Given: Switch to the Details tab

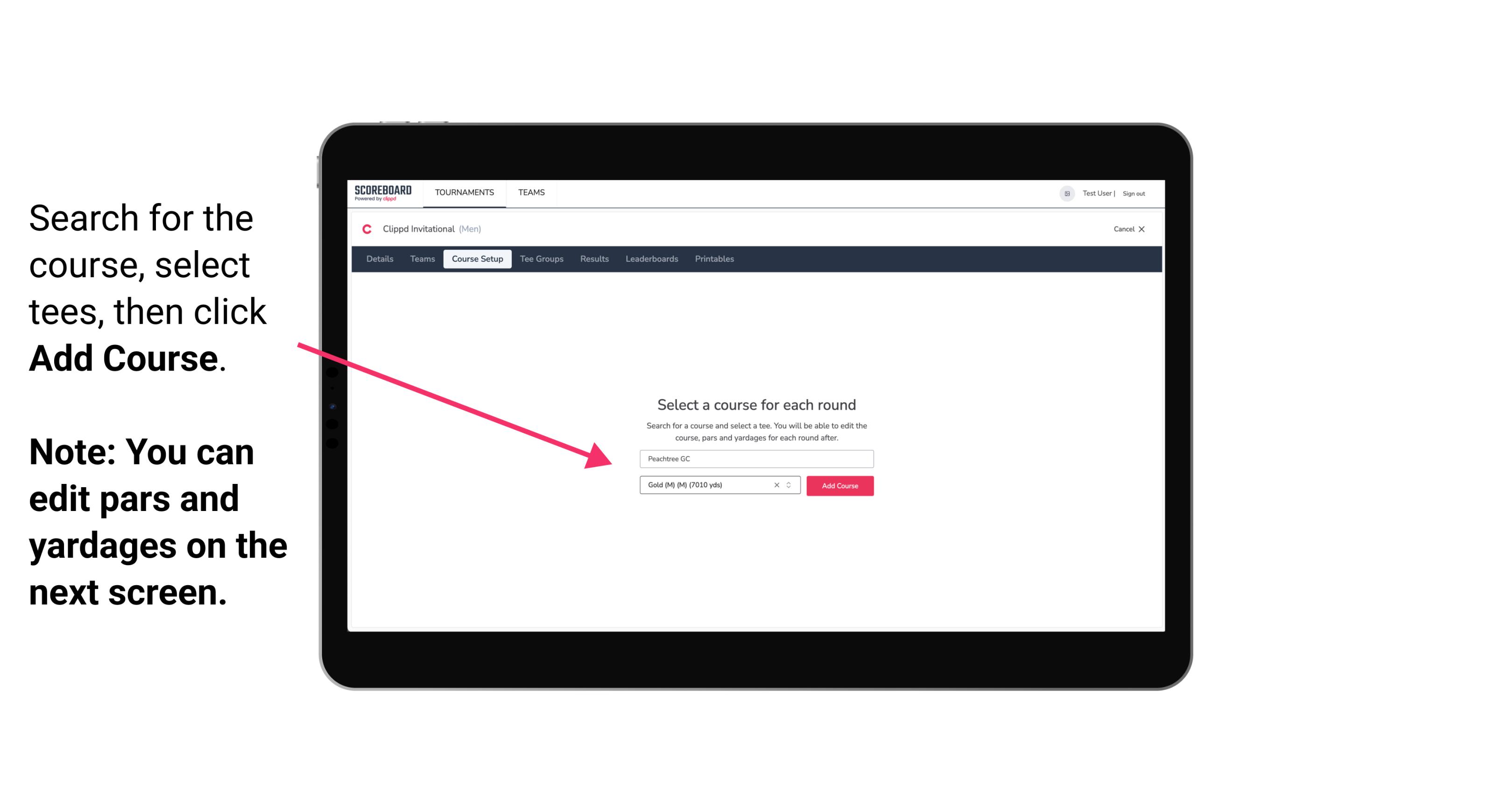Looking at the screenshot, I should point(379,259).
